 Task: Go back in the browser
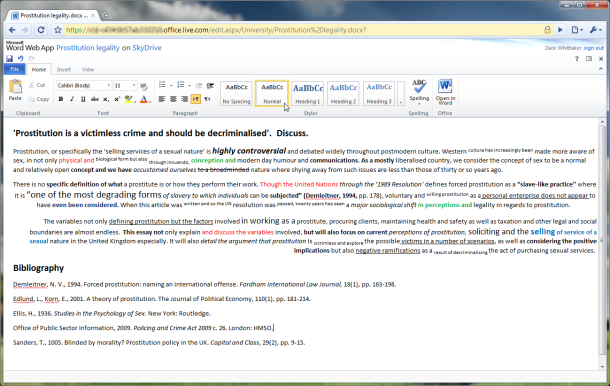pos(12,30)
